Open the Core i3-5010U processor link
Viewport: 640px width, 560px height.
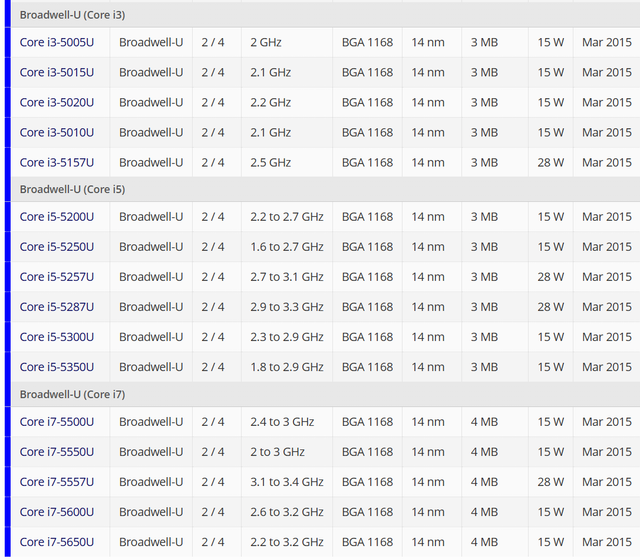(57, 133)
